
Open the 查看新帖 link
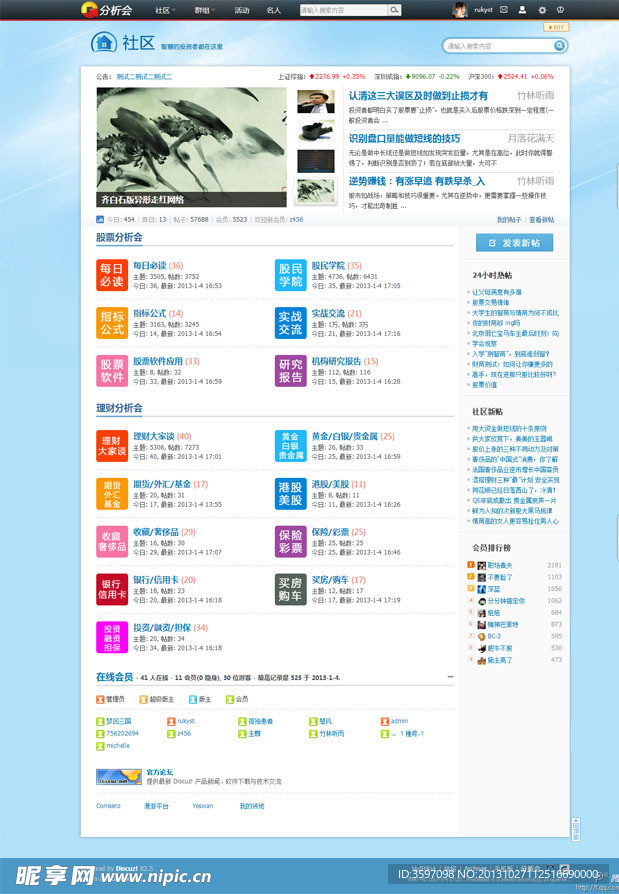pyautogui.click(x=541, y=220)
